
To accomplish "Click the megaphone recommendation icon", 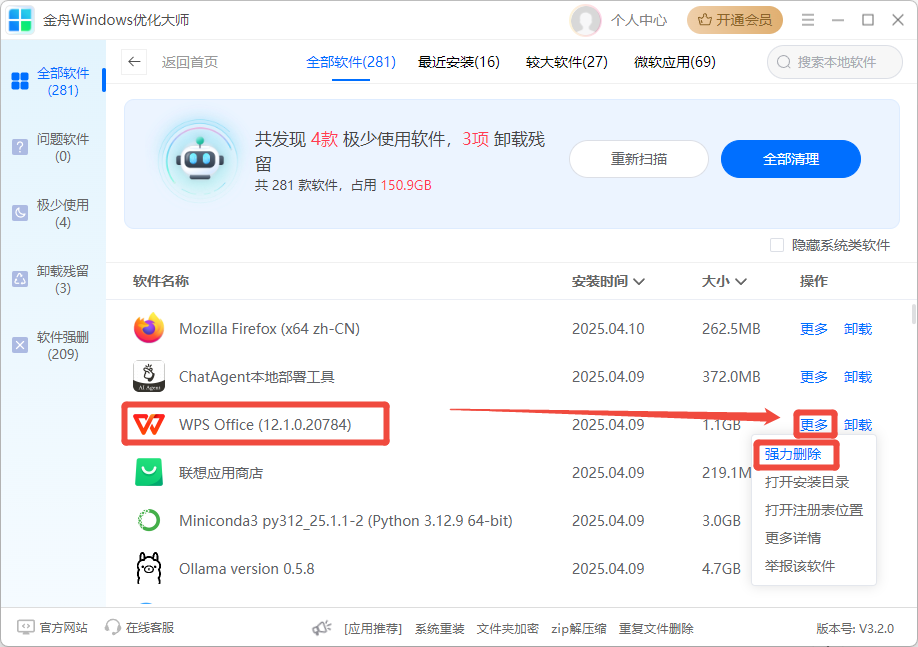I will tap(321, 628).
